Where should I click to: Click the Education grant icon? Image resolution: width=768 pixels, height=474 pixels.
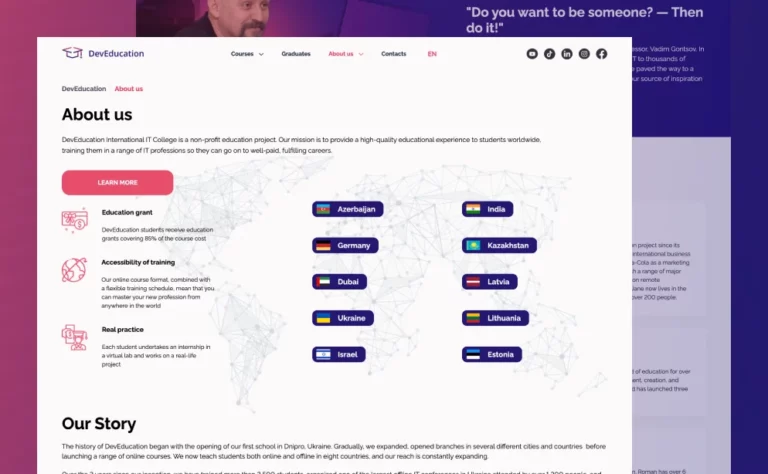pyautogui.click(x=75, y=221)
